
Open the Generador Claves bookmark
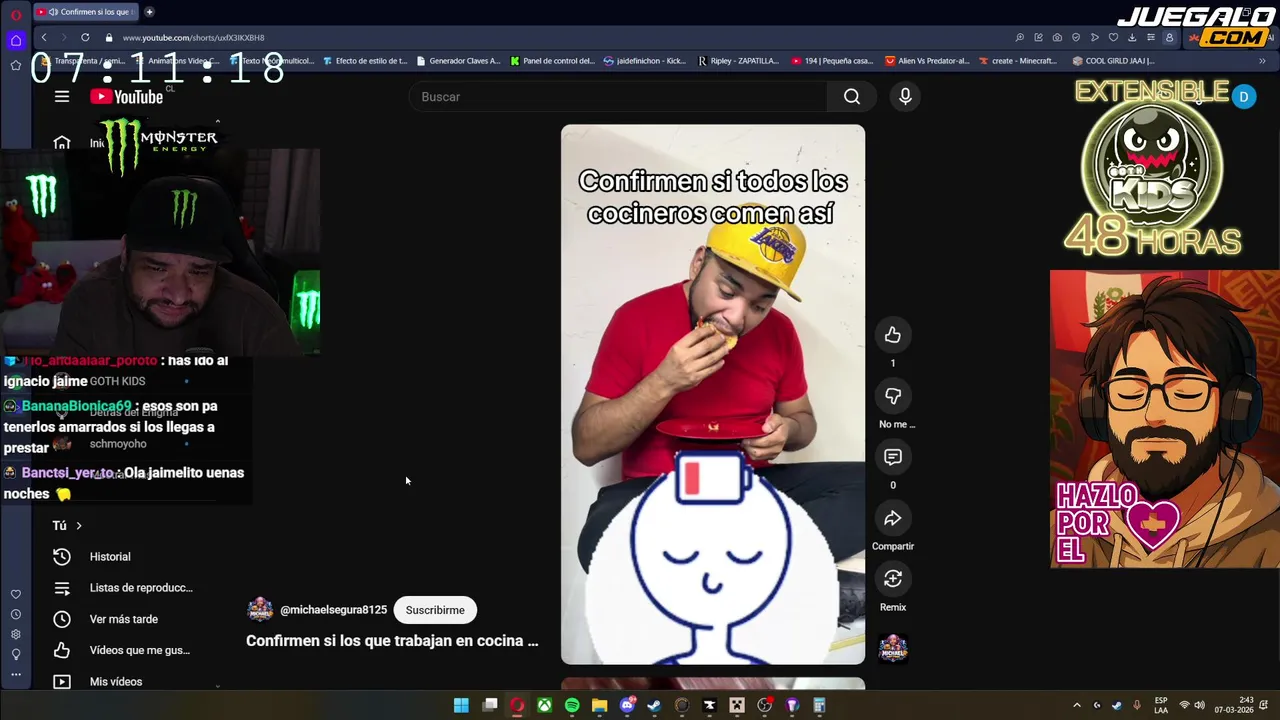458,61
